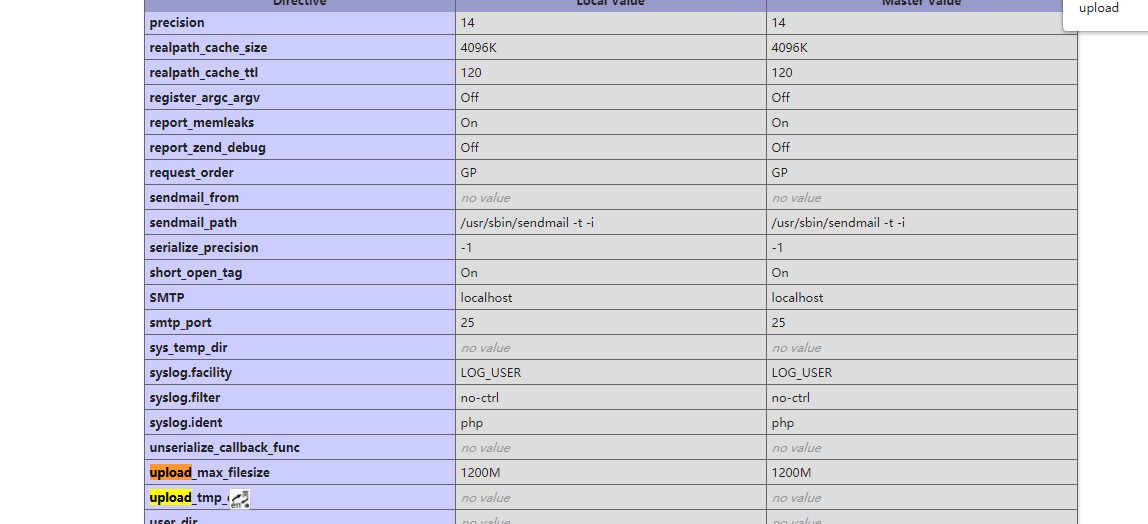1148x524 pixels.
Task: Select the 4096K master value
Action: click(x=789, y=47)
